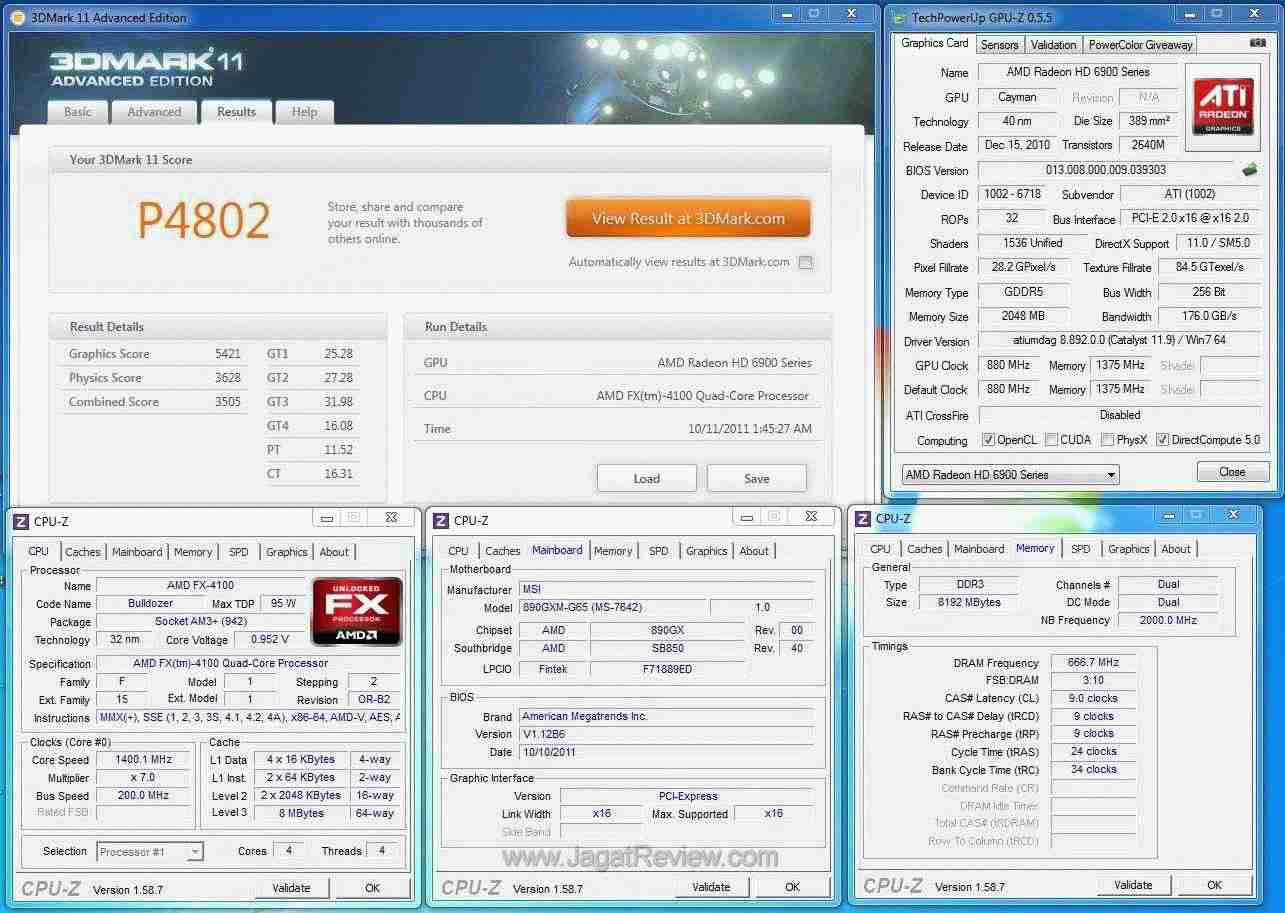1285x913 pixels.
Task: Select the active Memory tab in the right CPU-Z window
Action: [1035, 548]
